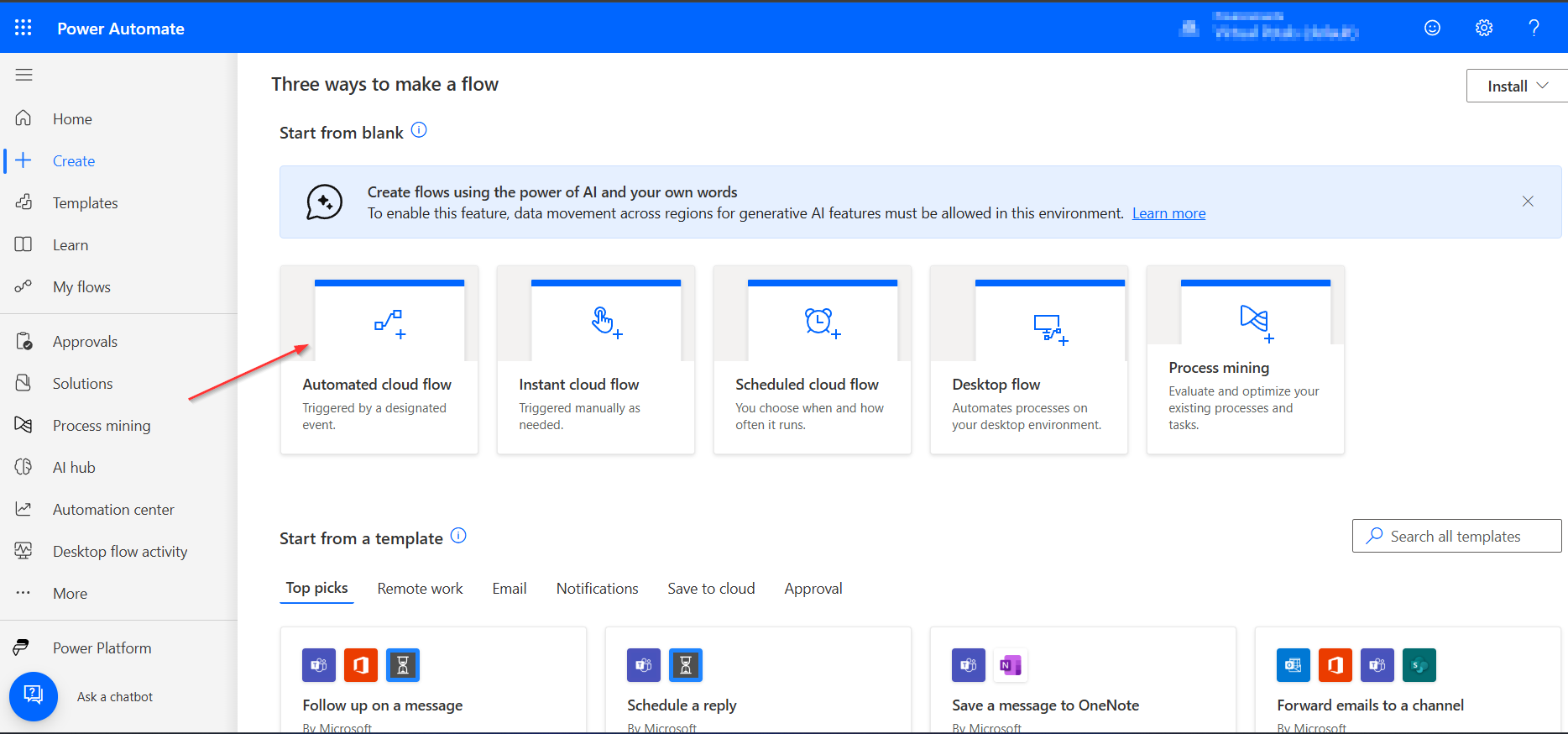Click the Create plus icon

click(x=24, y=160)
